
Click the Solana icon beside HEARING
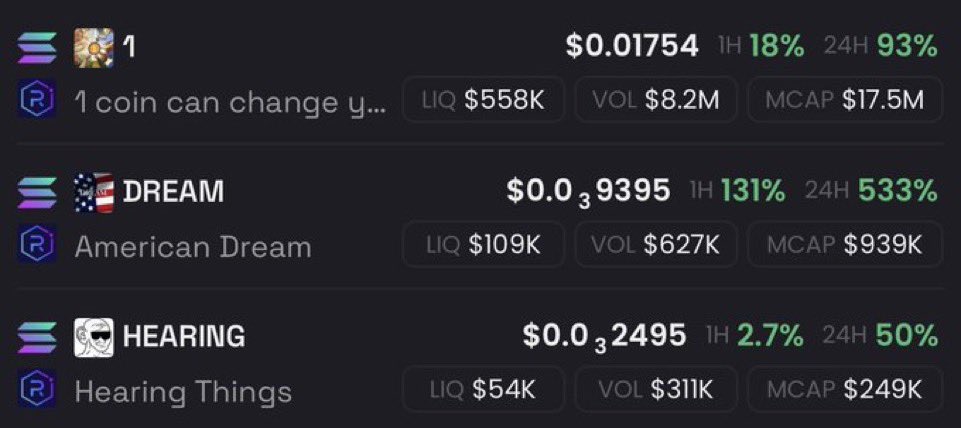(x=37, y=337)
